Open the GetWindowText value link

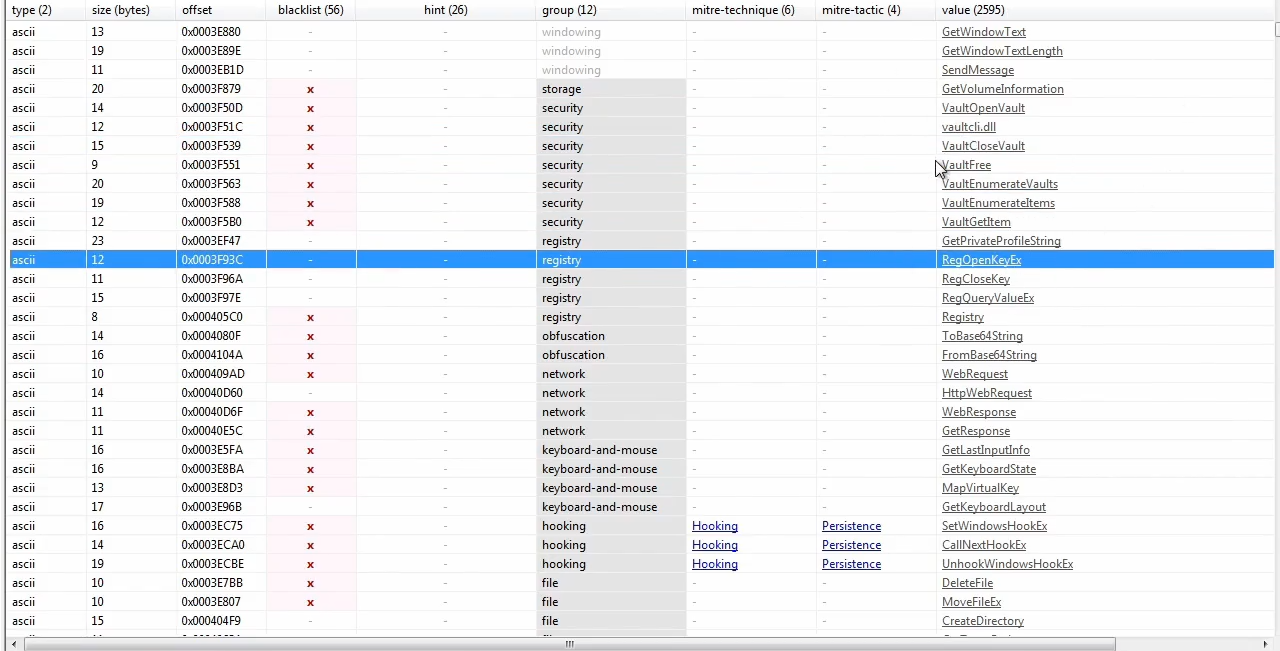[x=983, y=32]
